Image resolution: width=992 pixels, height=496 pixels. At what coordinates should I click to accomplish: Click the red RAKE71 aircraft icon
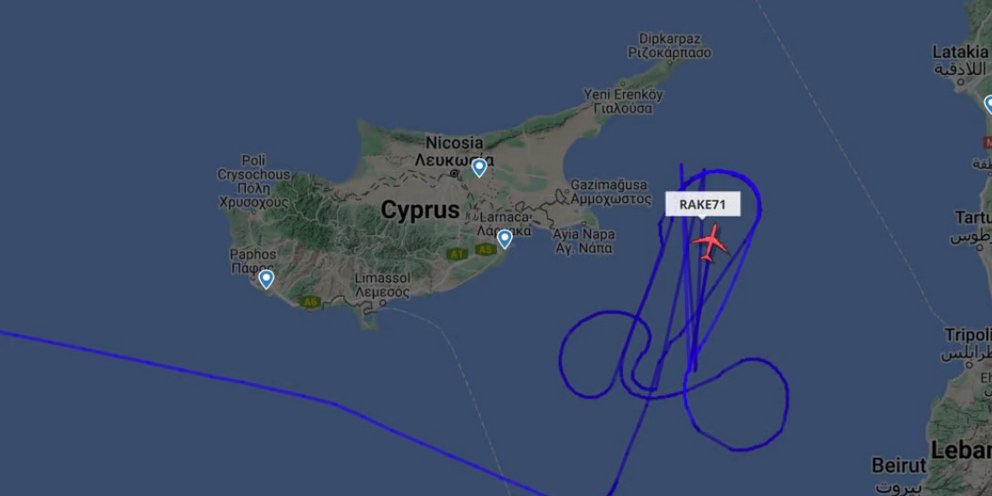coord(710,243)
